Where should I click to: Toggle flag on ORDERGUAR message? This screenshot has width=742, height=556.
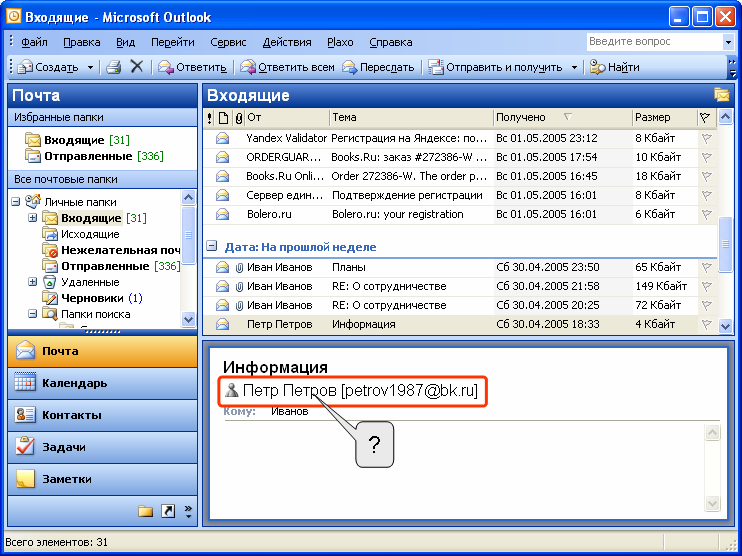707,158
